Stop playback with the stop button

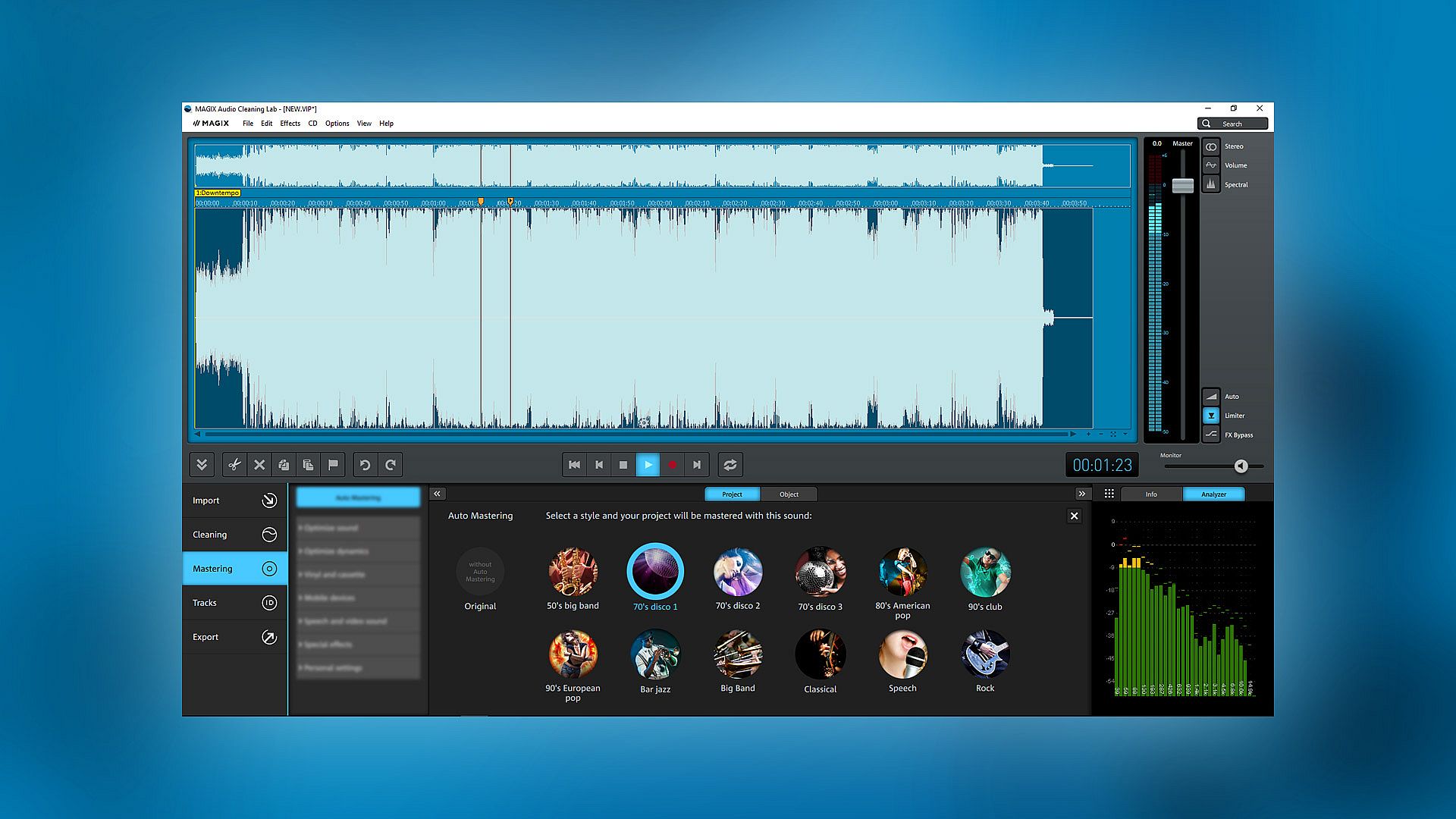(x=623, y=465)
